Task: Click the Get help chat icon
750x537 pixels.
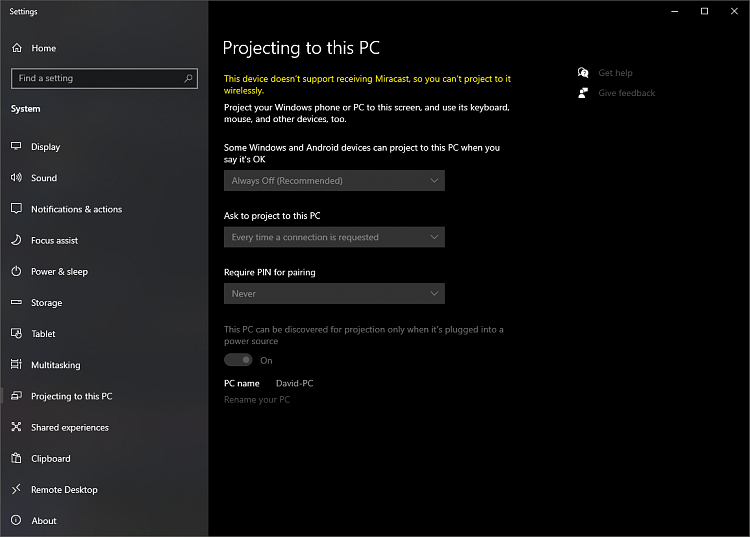Action: tap(583, 73)
